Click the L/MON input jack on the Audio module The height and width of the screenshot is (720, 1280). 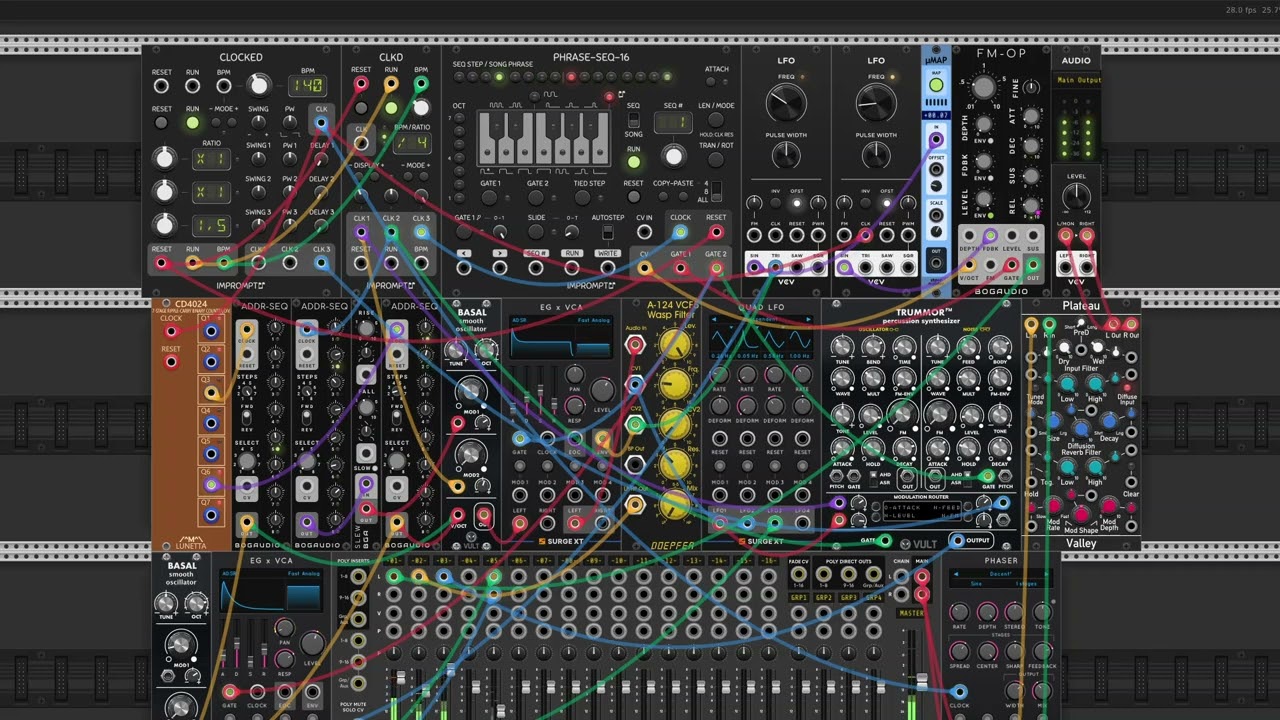[1066, 236]
